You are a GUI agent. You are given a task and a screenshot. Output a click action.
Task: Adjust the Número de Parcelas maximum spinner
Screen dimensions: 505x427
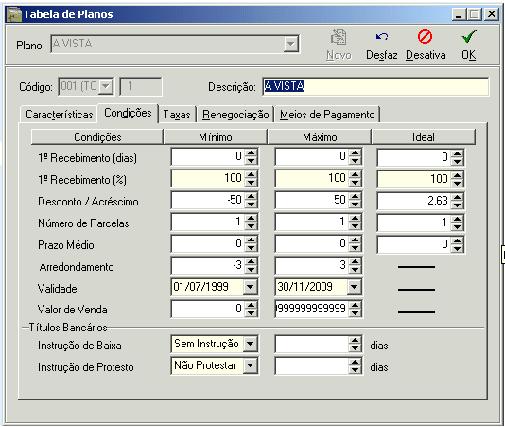(x=355, y=222)
